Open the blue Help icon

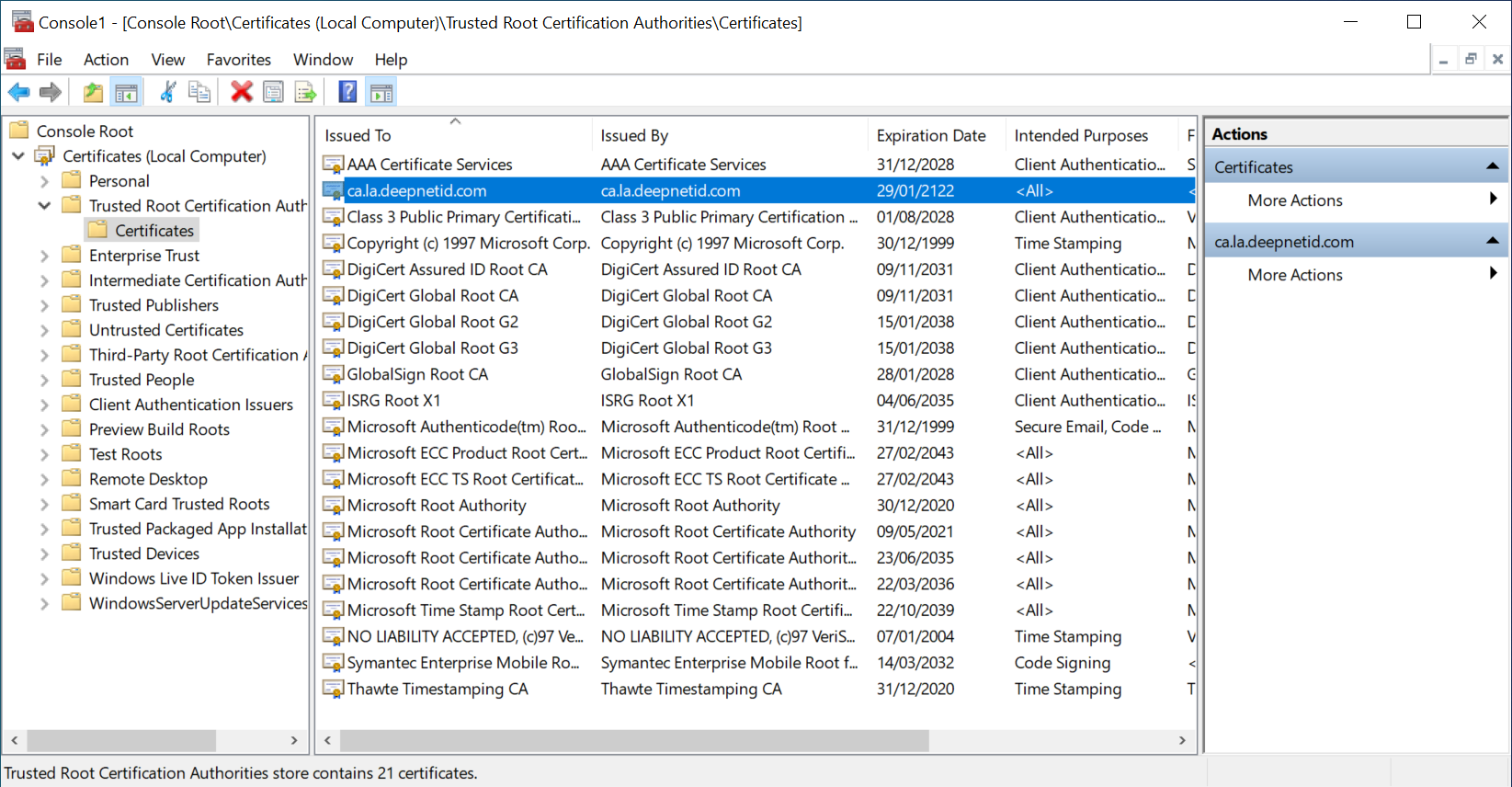click(347, 92)
